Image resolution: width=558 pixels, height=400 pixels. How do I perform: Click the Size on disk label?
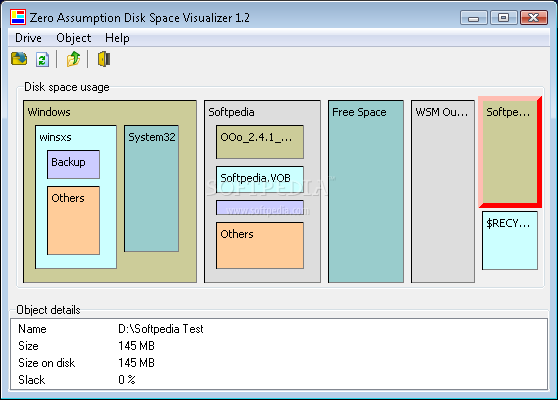pos(47,363)
